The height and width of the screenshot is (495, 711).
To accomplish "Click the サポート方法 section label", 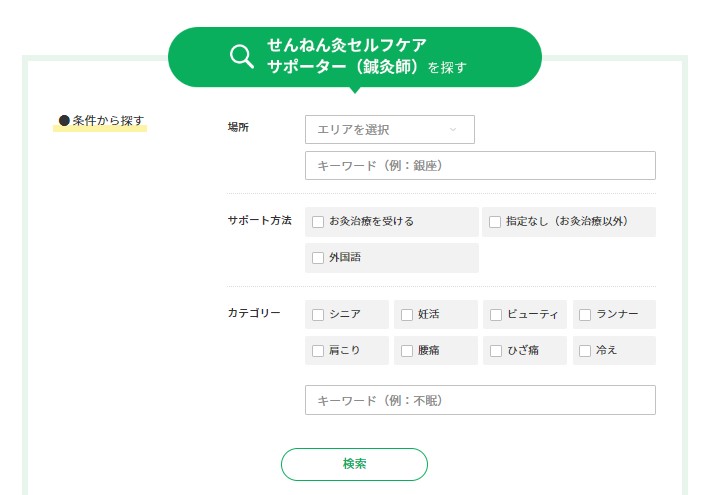I will (x=259, y=220).
